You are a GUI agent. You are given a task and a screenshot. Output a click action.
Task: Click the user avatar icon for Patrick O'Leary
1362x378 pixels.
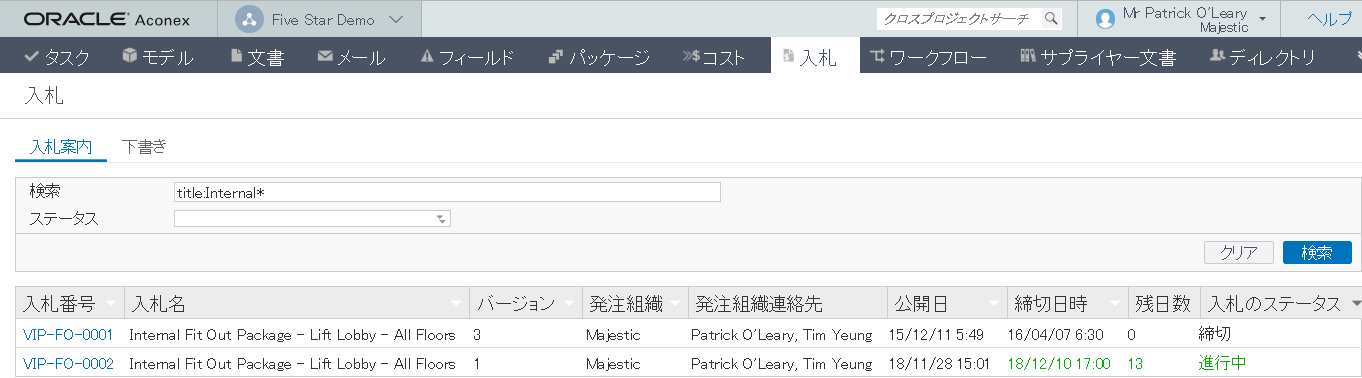click(1105, 19)
